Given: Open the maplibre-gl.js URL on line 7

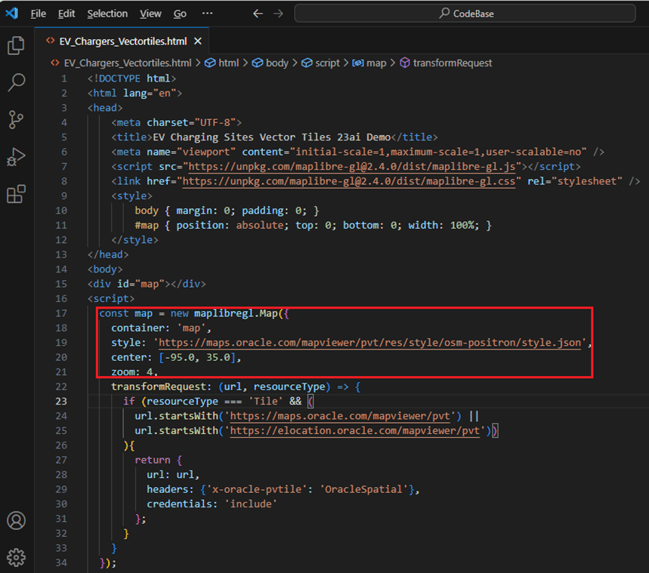Looking at the screenshot, I should (x=352, y=166).
